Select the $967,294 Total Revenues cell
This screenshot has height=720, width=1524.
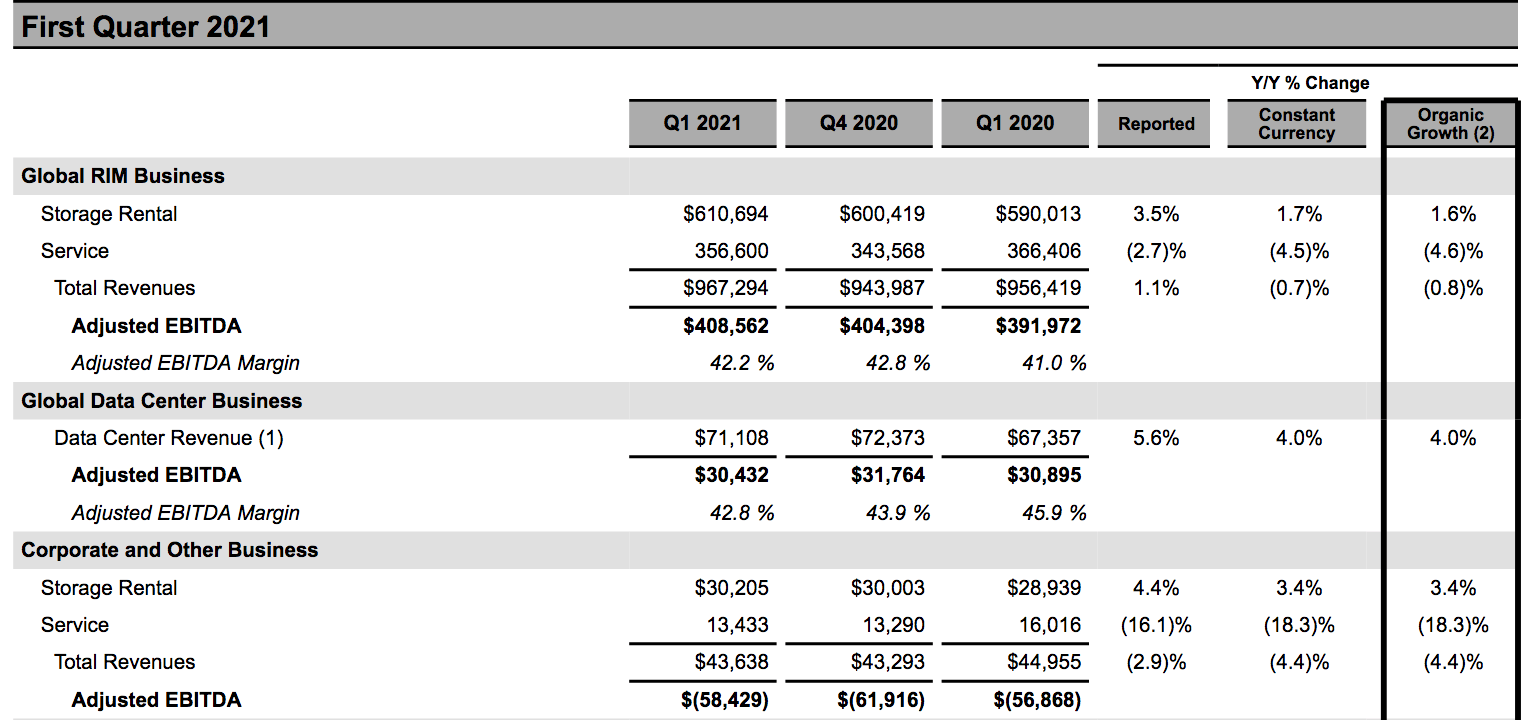click(726, 288)
